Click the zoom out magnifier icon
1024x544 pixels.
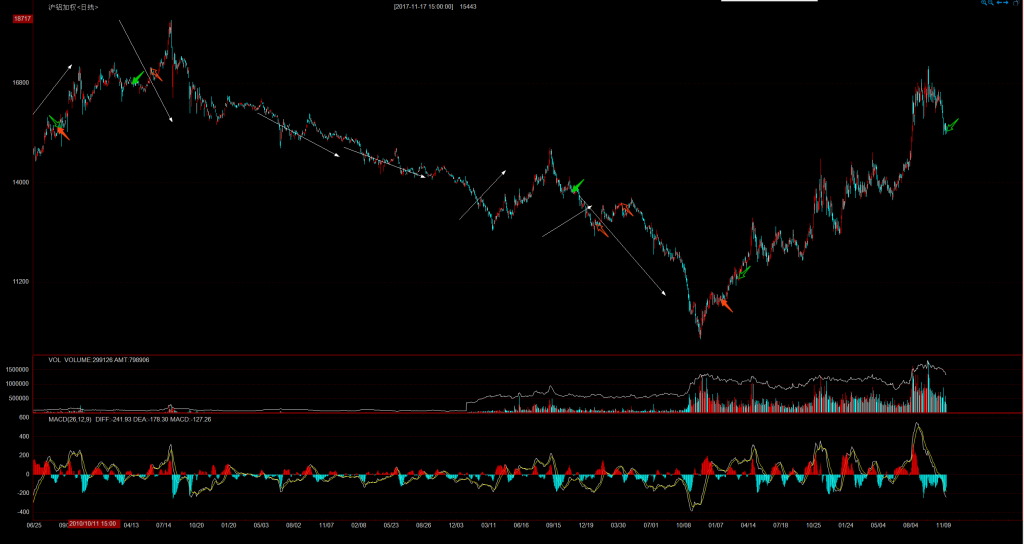(x=992, y=4)
